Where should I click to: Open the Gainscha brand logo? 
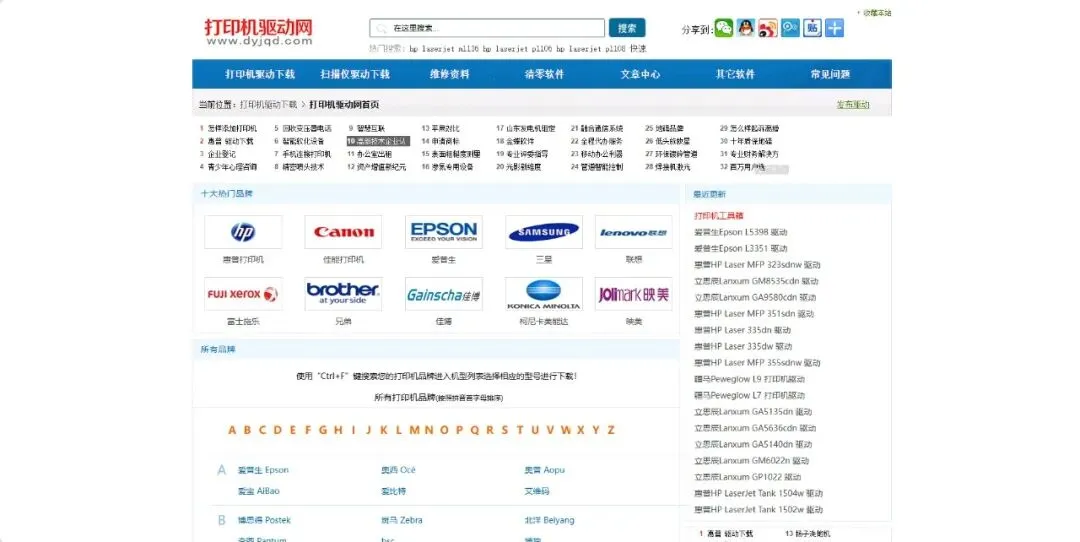point(444,294)
